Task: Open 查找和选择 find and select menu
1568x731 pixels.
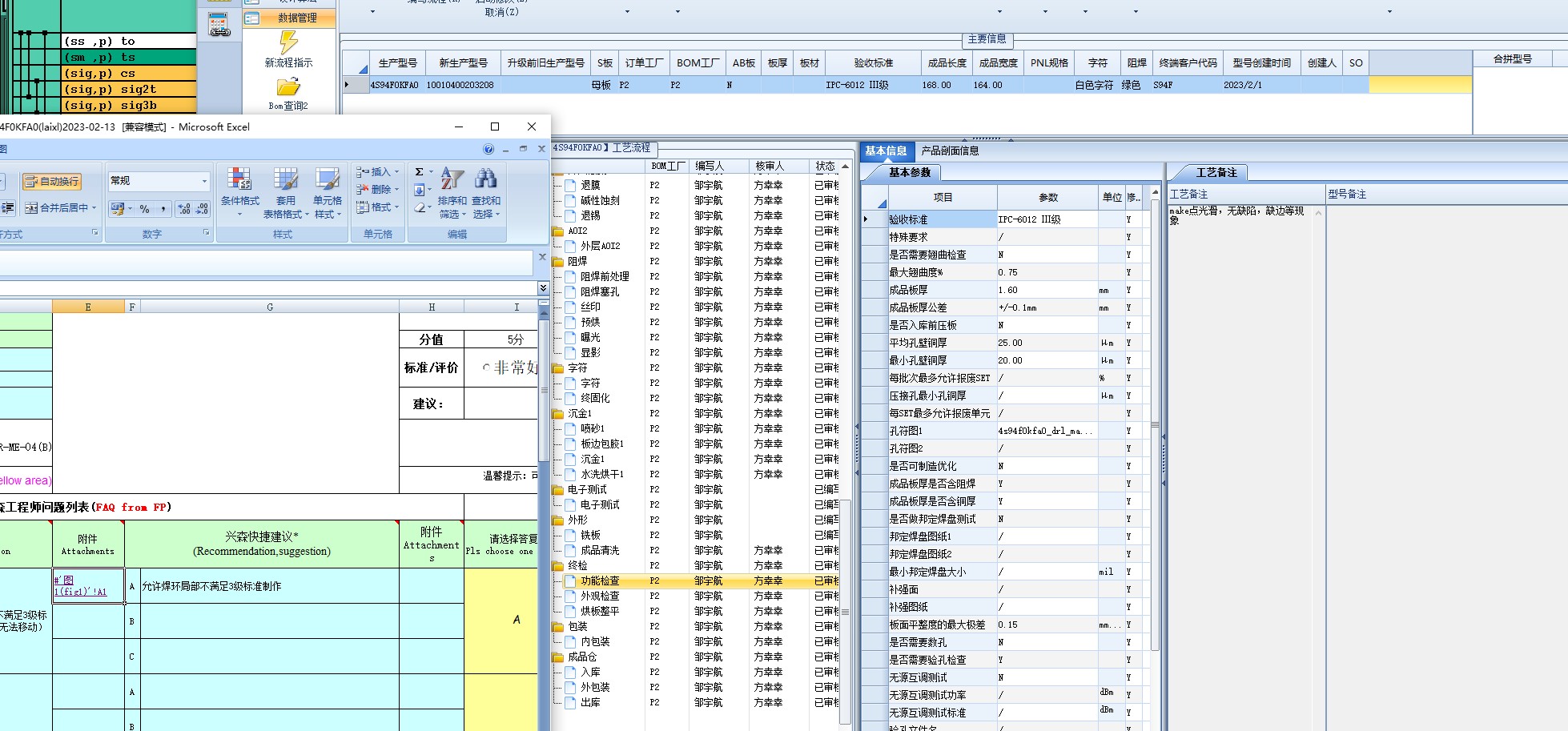Action: [x=486, y=193]
